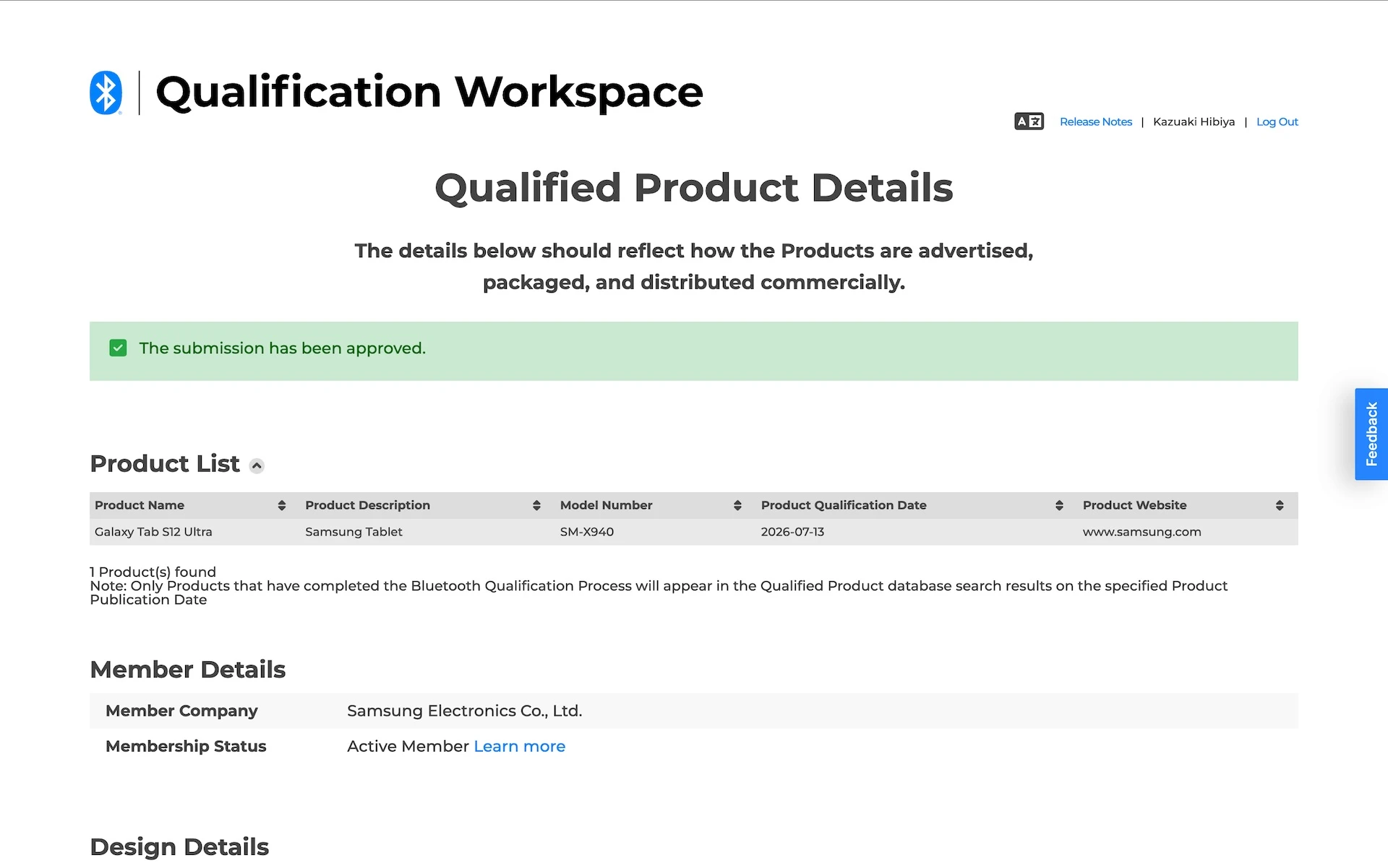Click the Design Details heading
This screenshot has width=1388, height=868.
(x=179, y=847)
